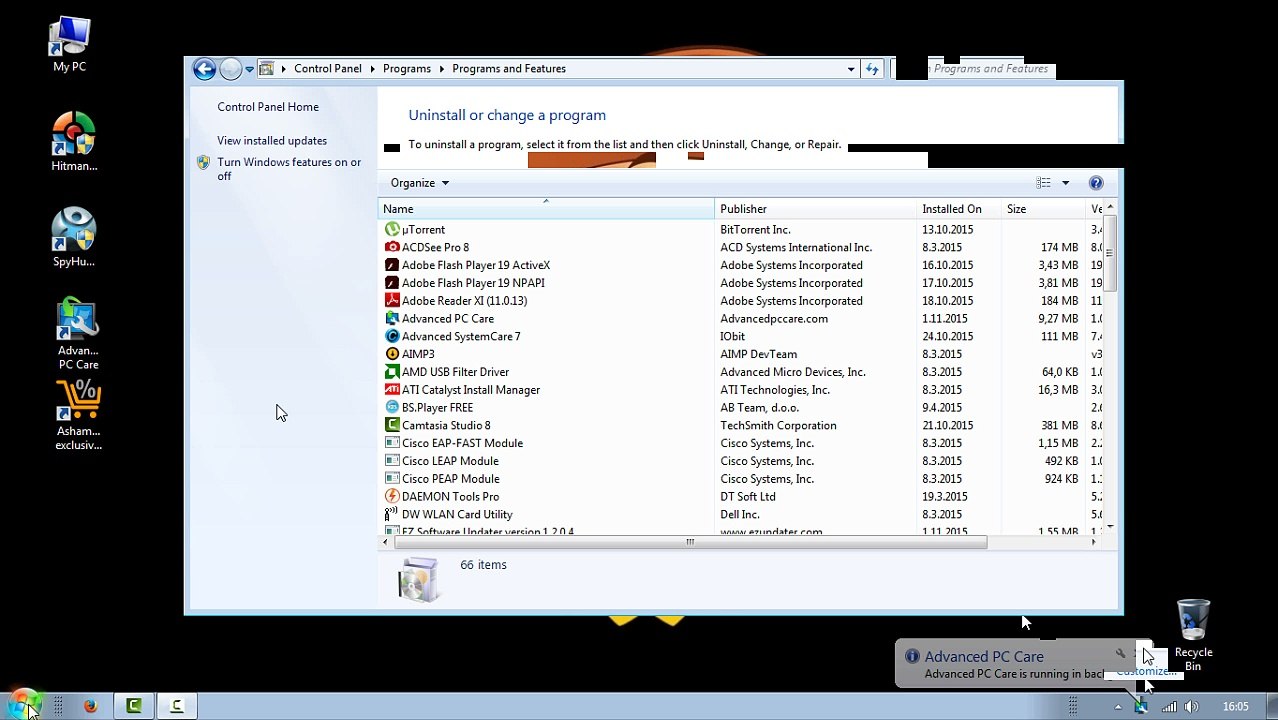
Task: Open Turn Windows features on or off
Action: 289,169
